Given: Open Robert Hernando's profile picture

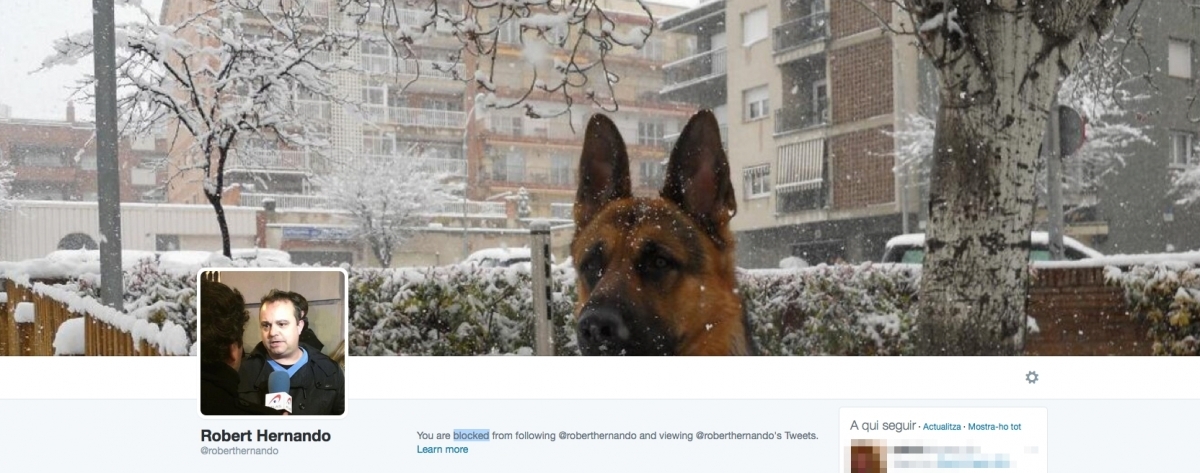Looking at the screenshot, I should (x=273, y=342).
